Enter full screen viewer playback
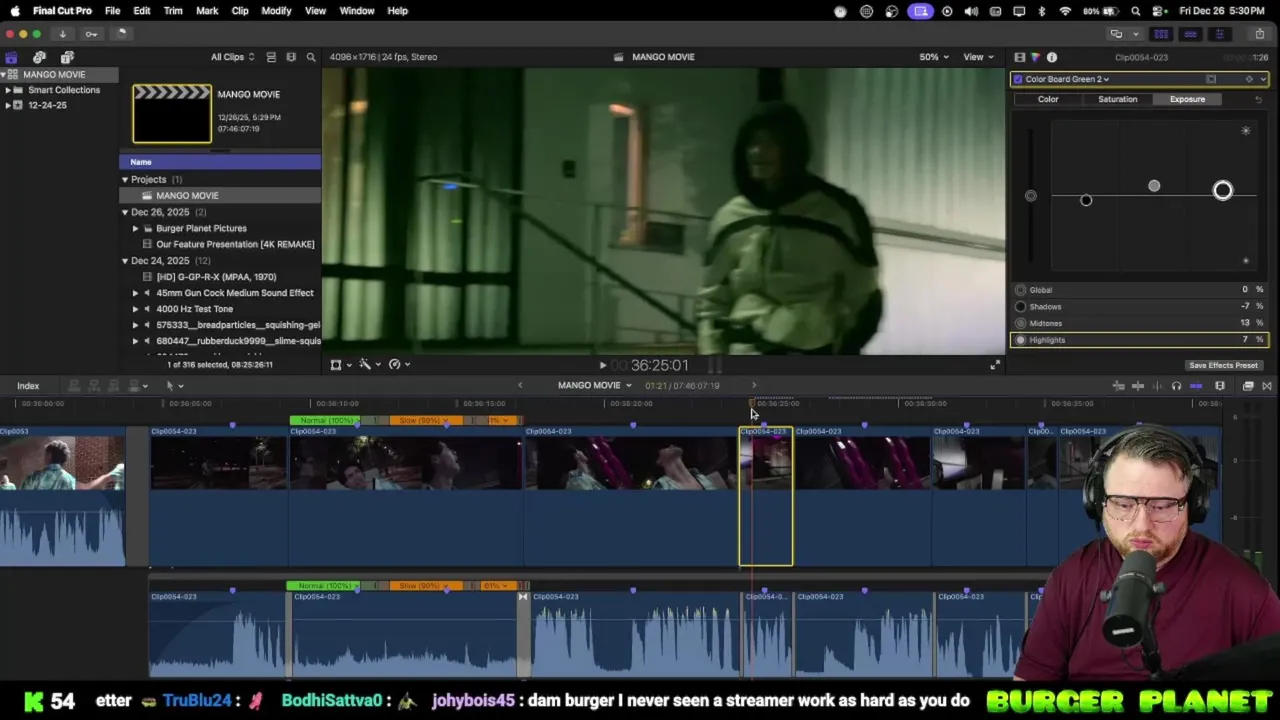Viewport: 1280px width, 720px height. pos(995,365)
